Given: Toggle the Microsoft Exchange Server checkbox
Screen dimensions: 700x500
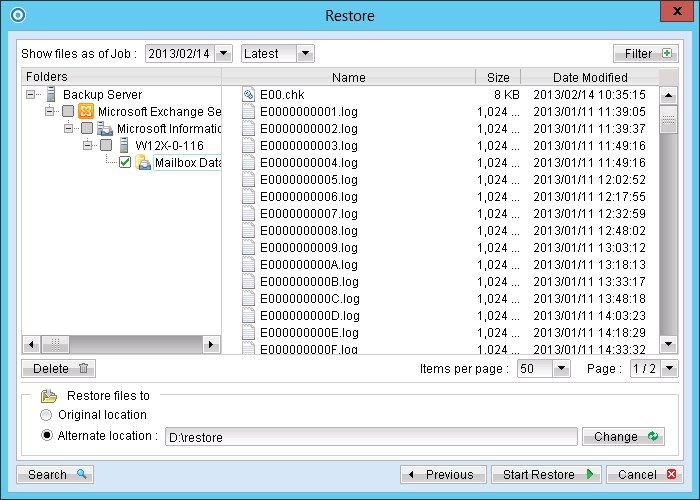Looking at the screenshot, I should point(68,111).
